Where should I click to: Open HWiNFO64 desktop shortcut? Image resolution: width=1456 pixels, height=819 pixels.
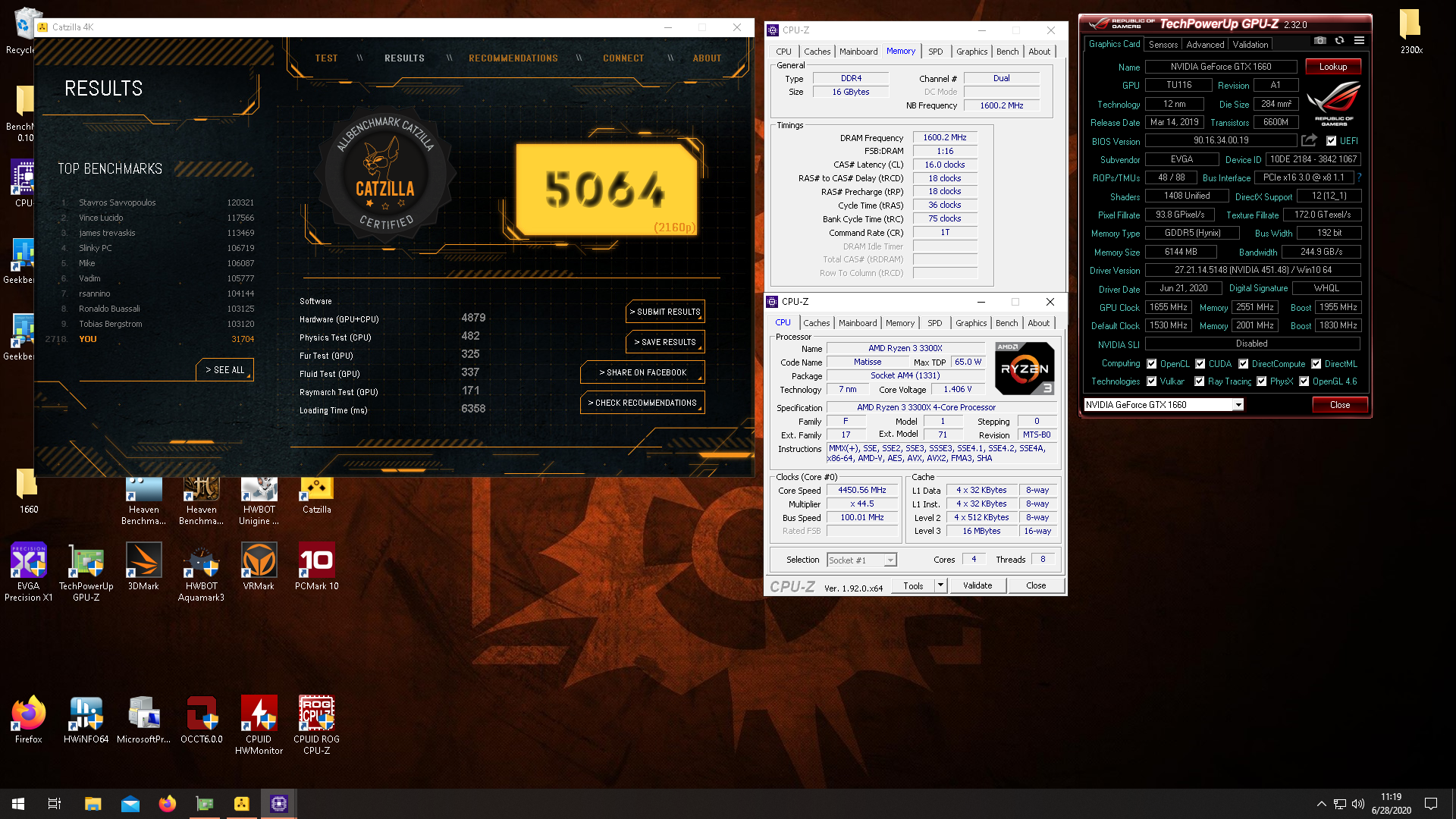point(86,719)
